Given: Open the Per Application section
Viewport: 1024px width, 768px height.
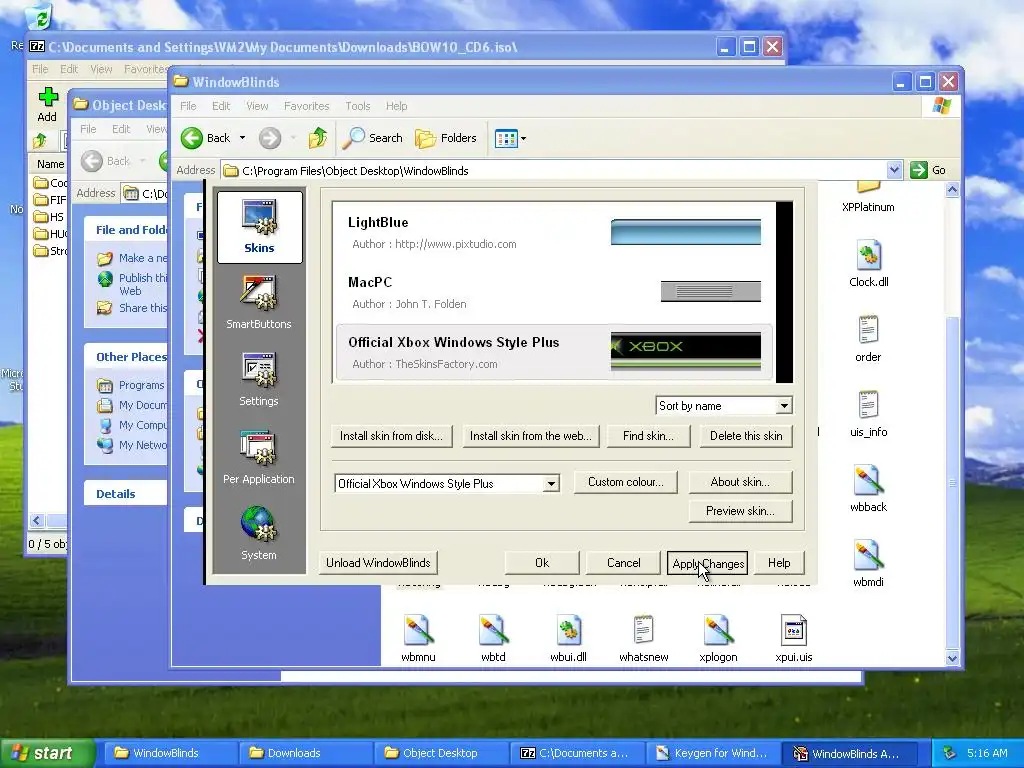Looking at the screenshot, I should (259, 456).
